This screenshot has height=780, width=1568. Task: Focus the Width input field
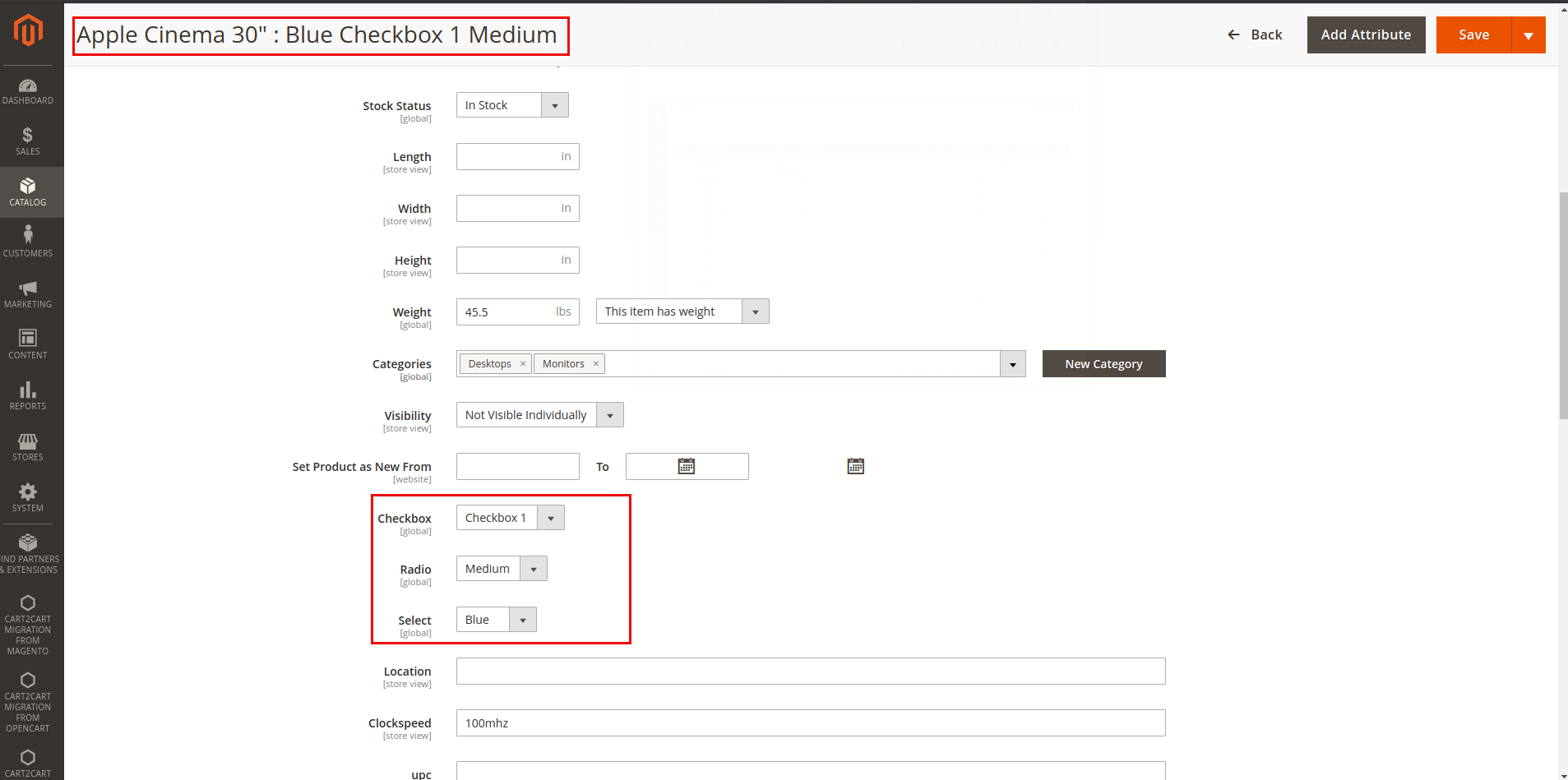[517, 208]
